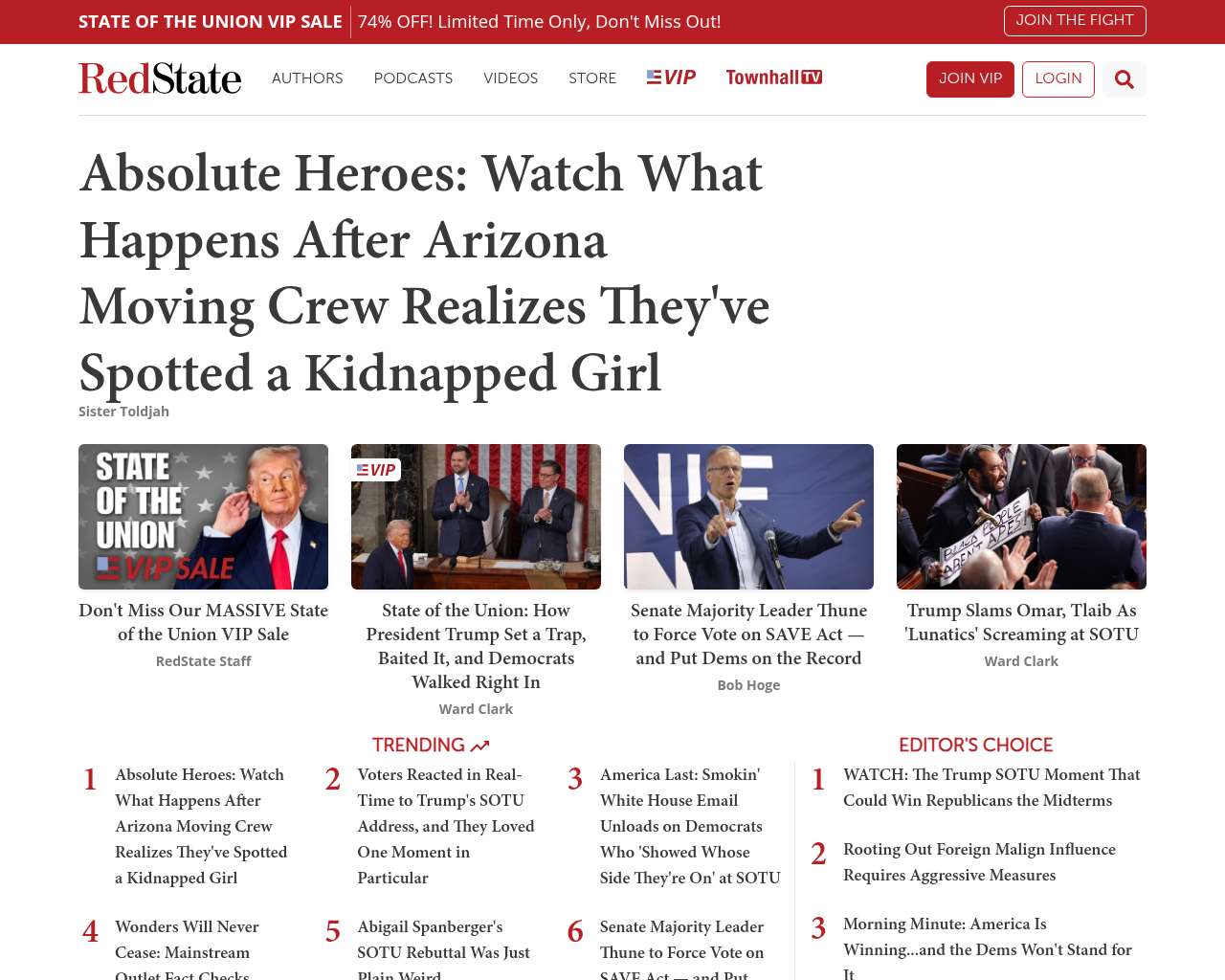
Task: Hit the Join The Fight button
Action: coord(1074,20)
